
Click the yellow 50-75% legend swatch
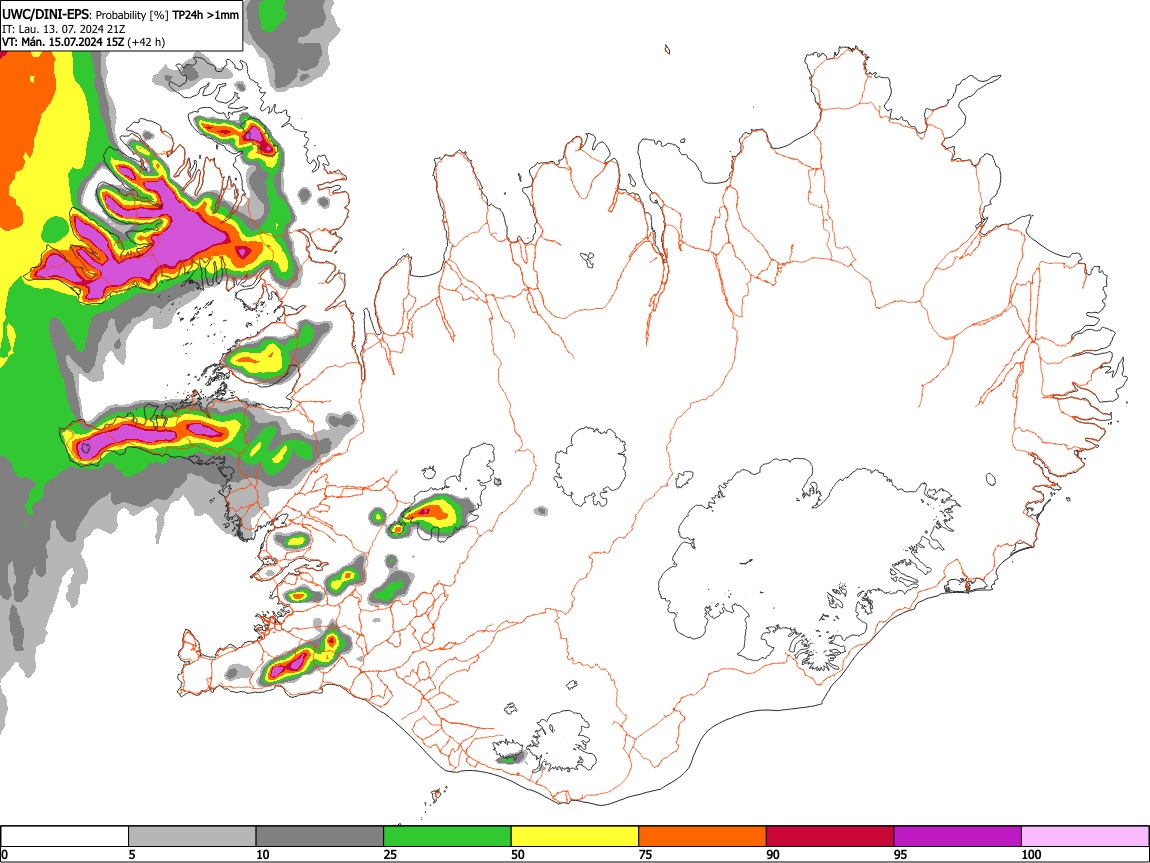tap(575, 837)
